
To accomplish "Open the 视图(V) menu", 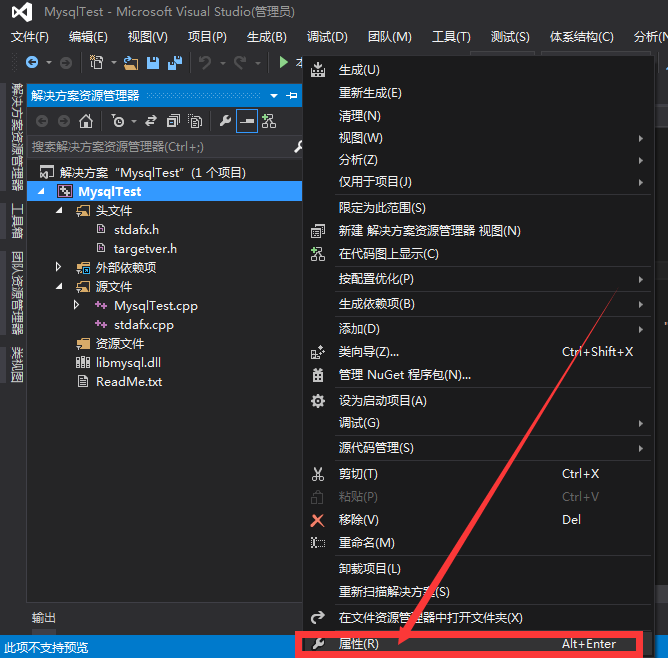I will [147, 37].
